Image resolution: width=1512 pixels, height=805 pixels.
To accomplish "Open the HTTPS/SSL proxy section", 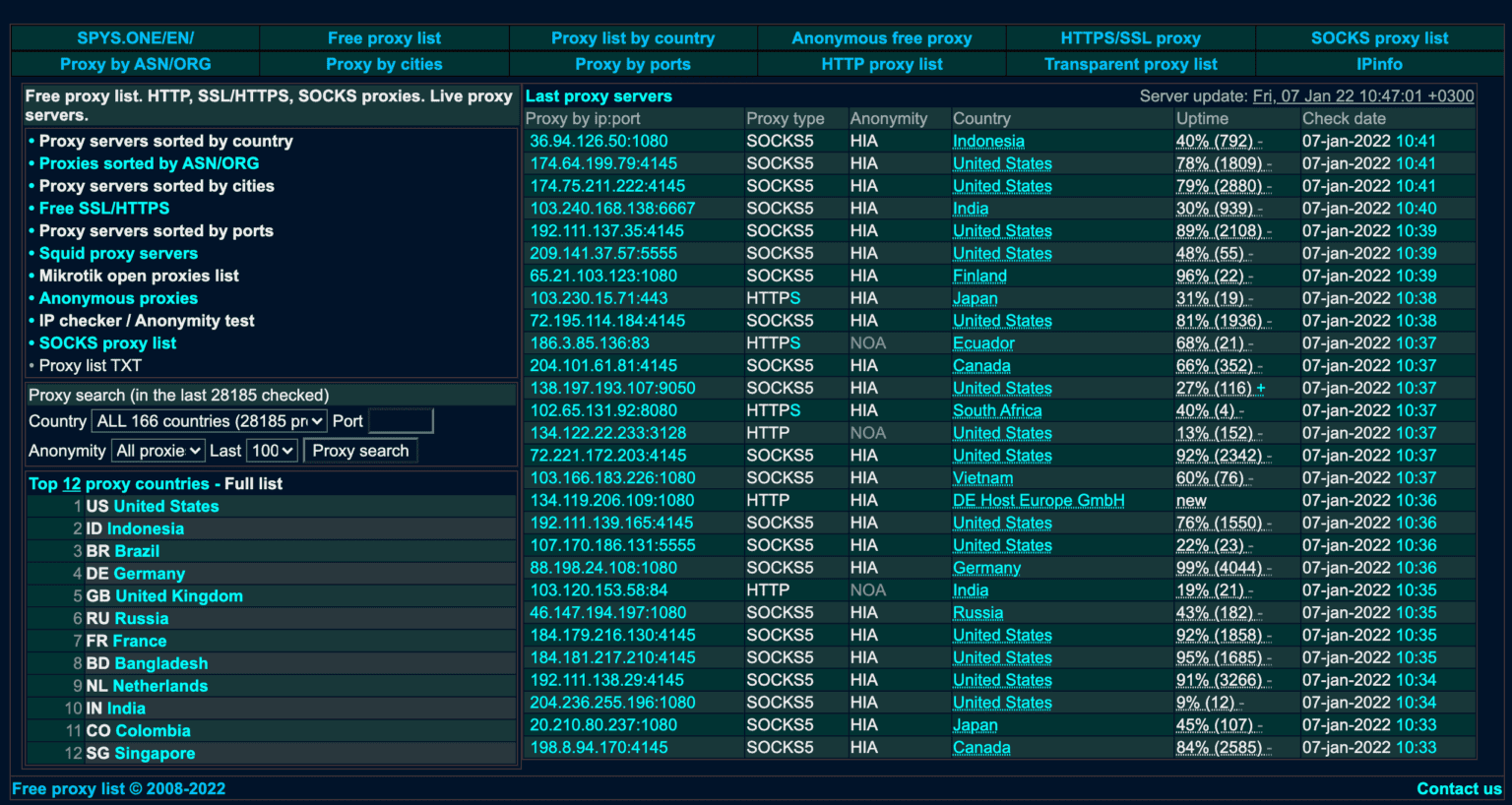I will click(x=1130, y=38).
